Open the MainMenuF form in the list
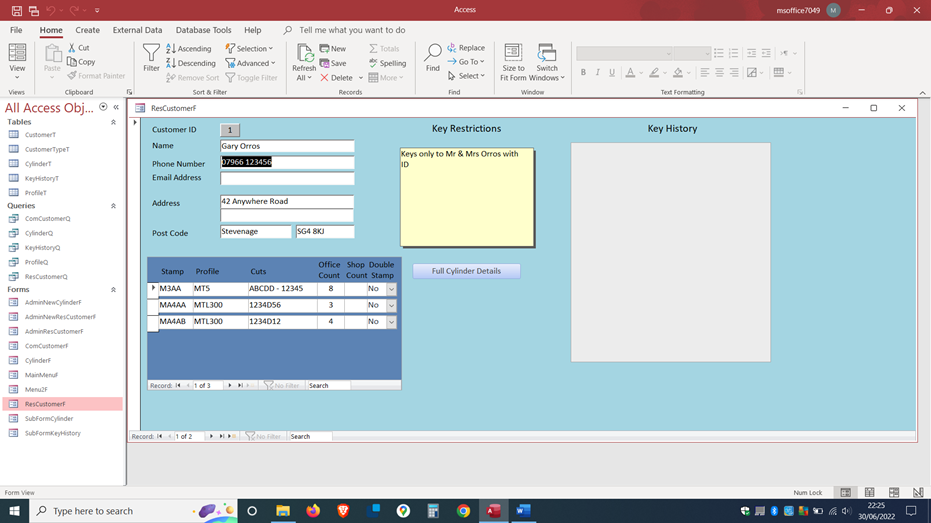The width and height of the screenshot is (931, 523). point(41,375)
